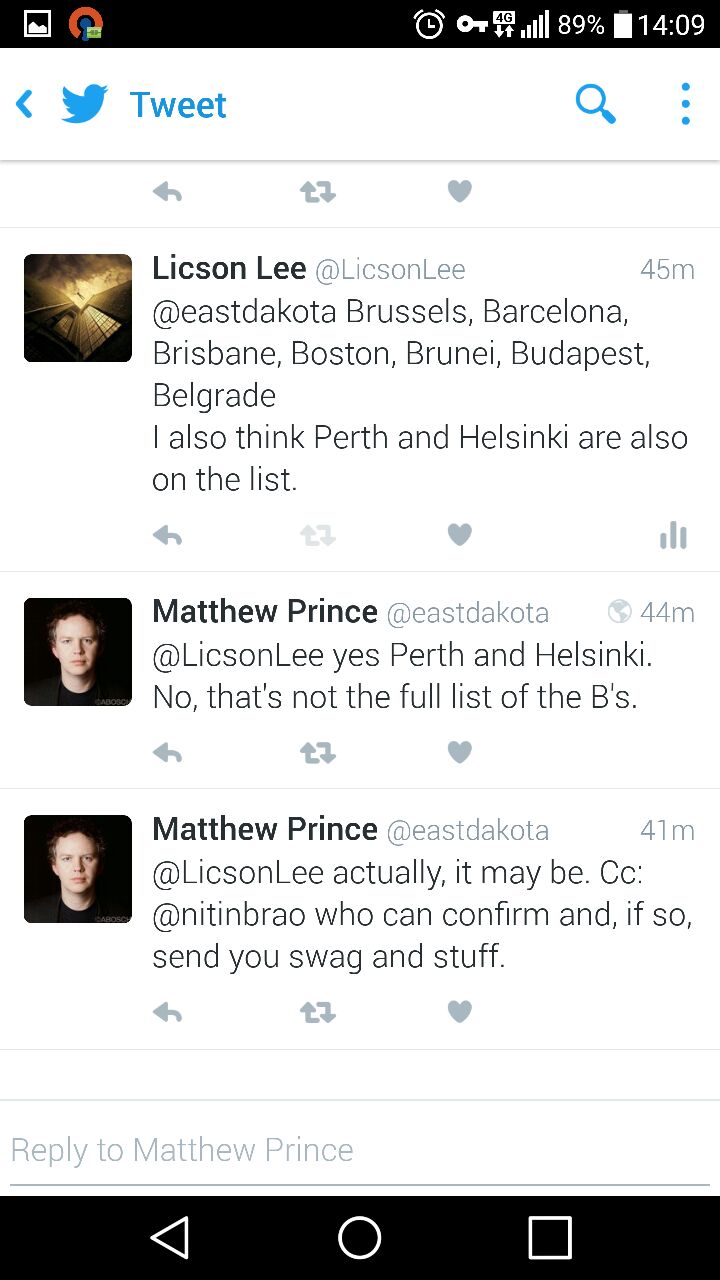
Task: Retweet Licson Lee's city list tweet
Action: tap(318, 536)
